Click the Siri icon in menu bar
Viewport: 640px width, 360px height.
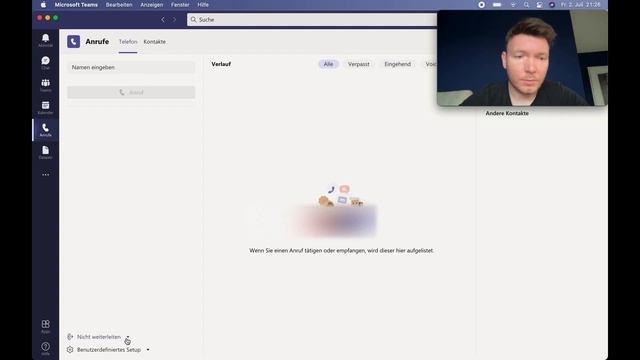552,5
